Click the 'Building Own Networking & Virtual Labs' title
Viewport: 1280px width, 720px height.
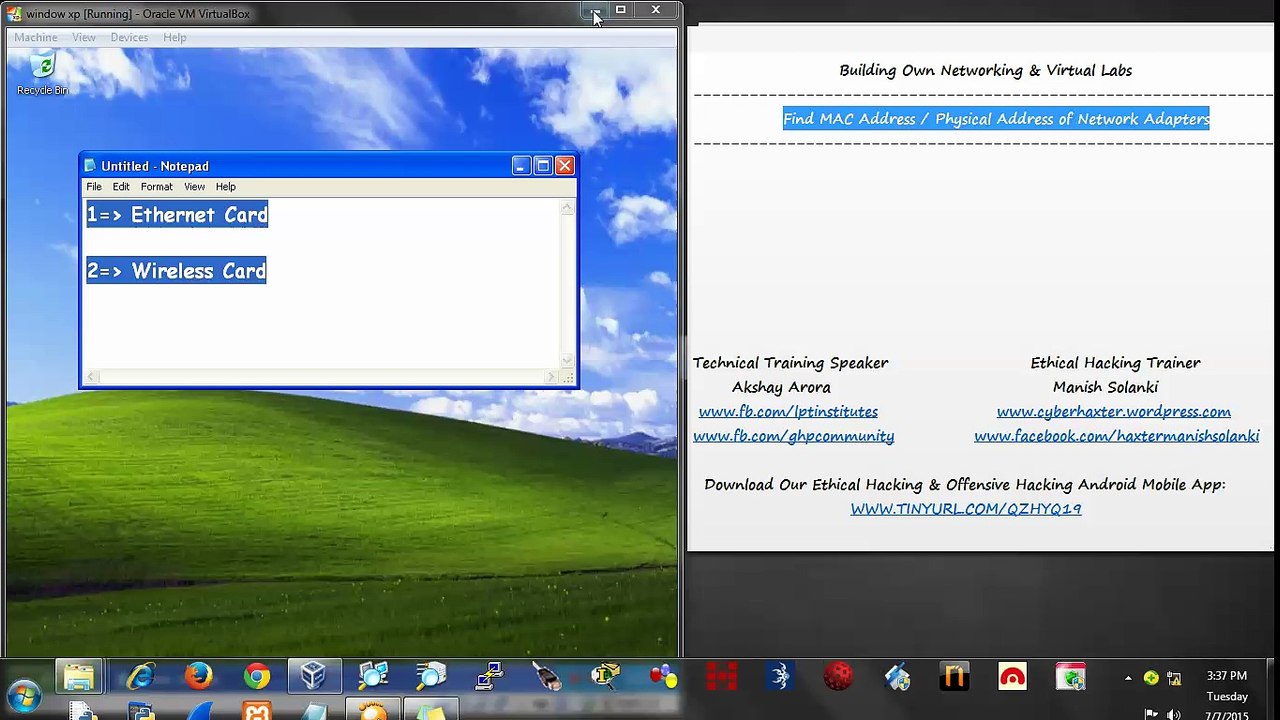(x=986, y=71)
